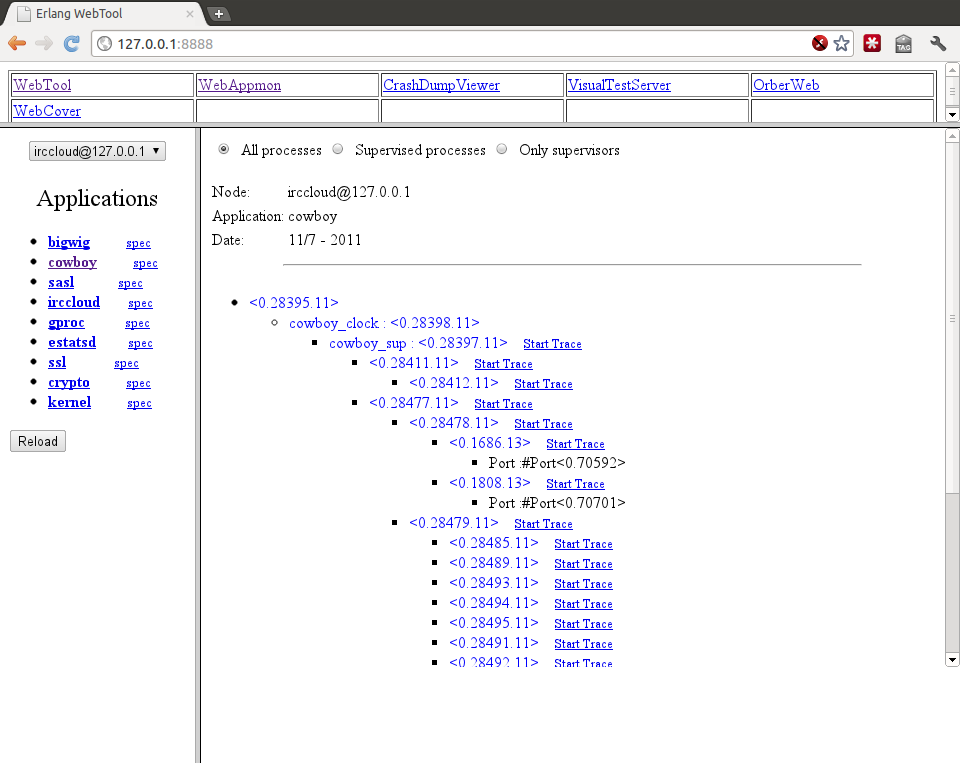
Task: Click process <0.28395.11> root node
Action: 294,303
